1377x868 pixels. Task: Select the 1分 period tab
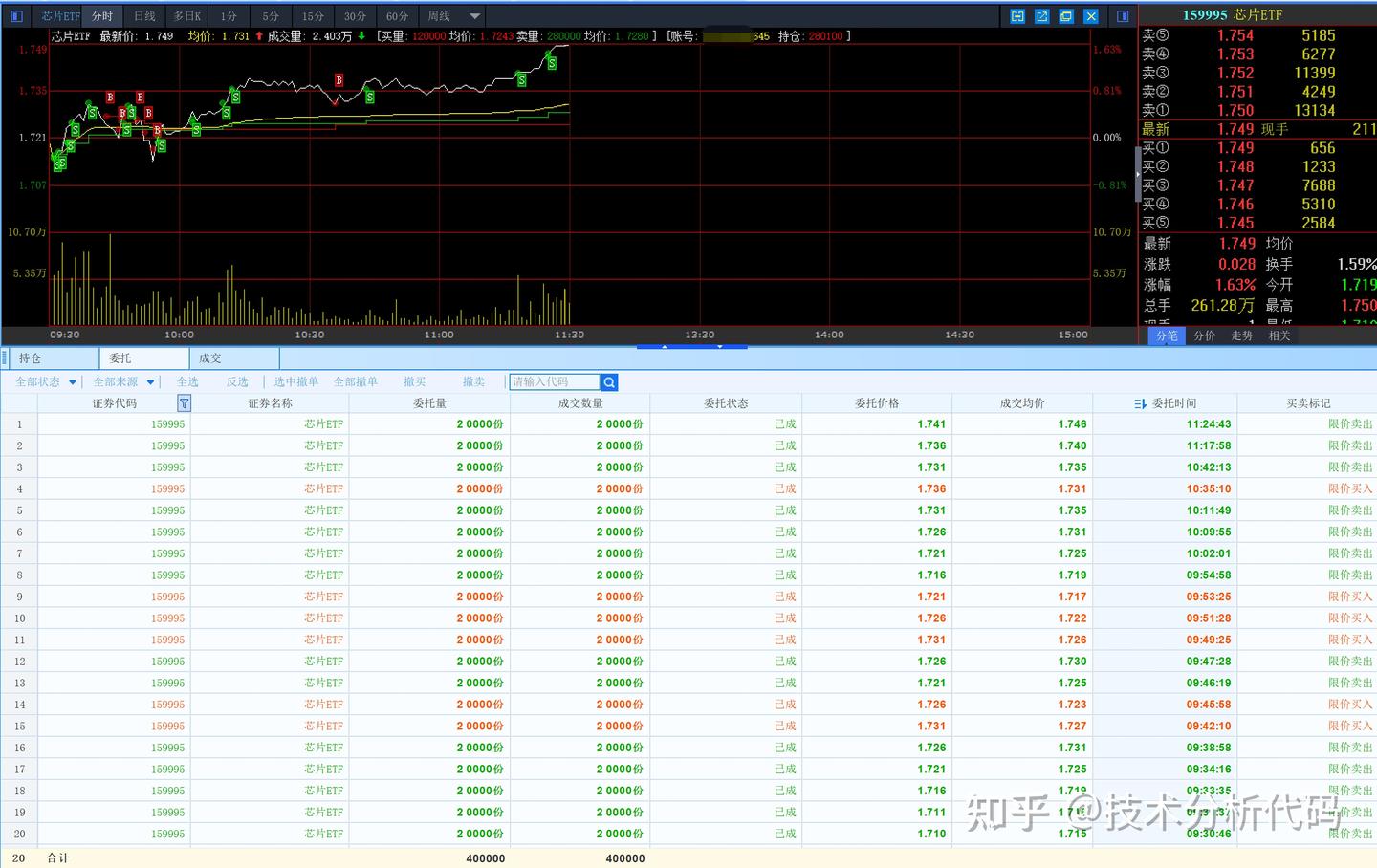(229, 16)
